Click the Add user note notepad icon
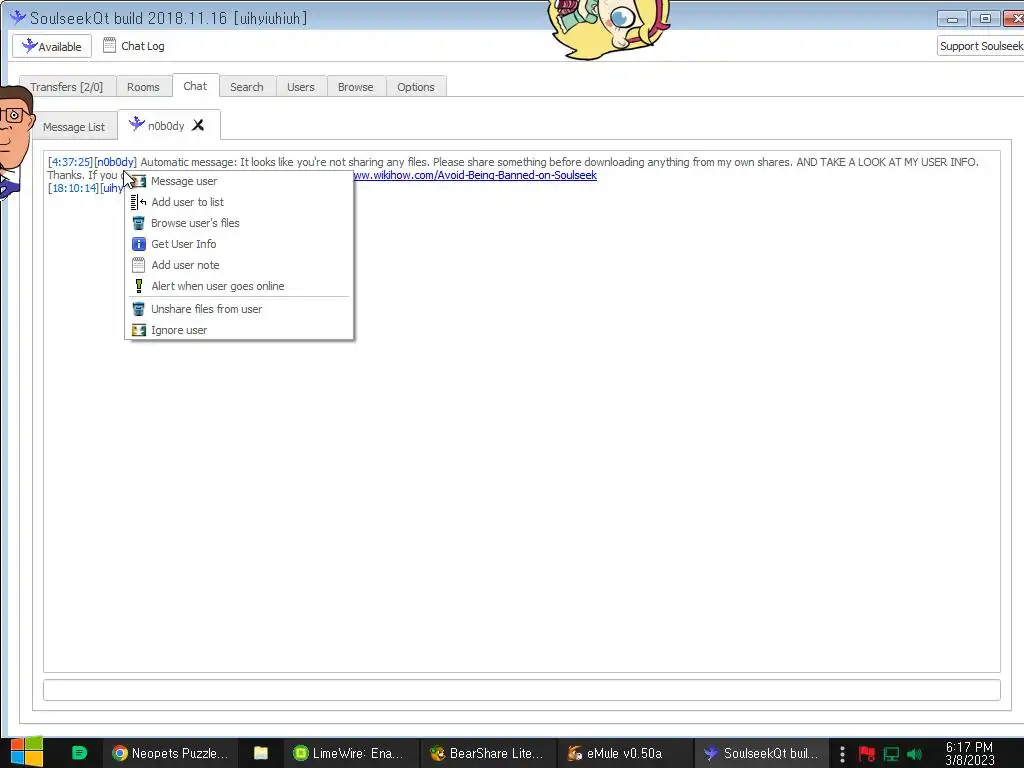The image size is (1024, 768). click(138, 264)
